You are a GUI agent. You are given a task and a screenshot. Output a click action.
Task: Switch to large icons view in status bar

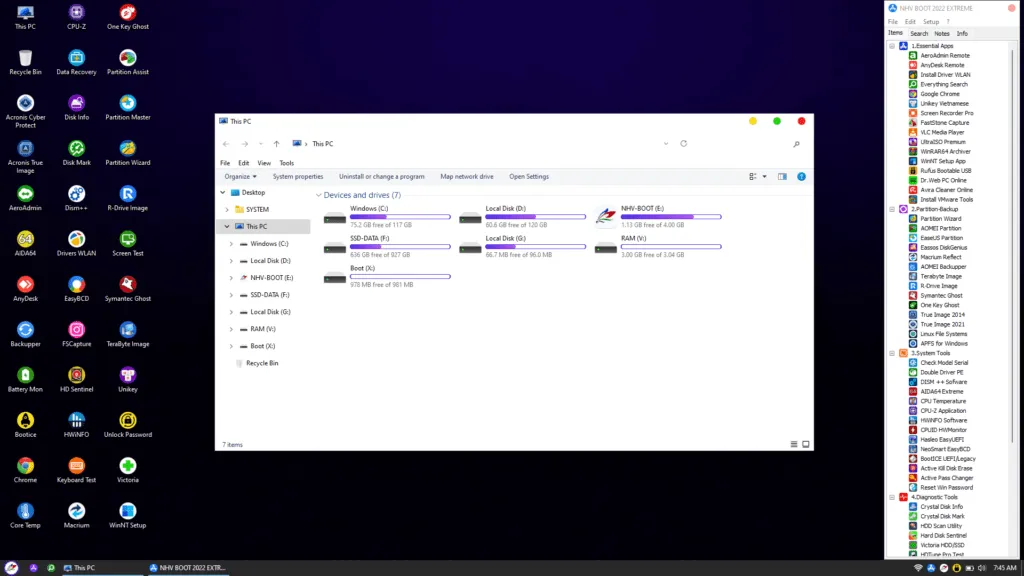pyautogui.click(x=806, y=444)
